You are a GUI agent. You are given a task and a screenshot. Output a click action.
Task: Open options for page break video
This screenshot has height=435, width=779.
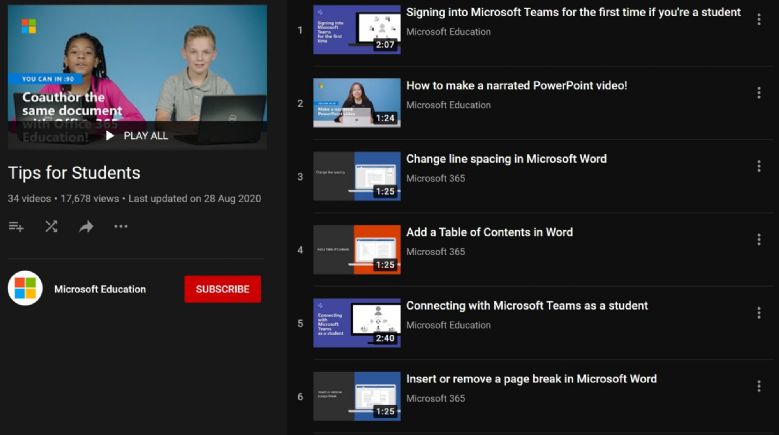pyautogui.click(x=759, y=386)
